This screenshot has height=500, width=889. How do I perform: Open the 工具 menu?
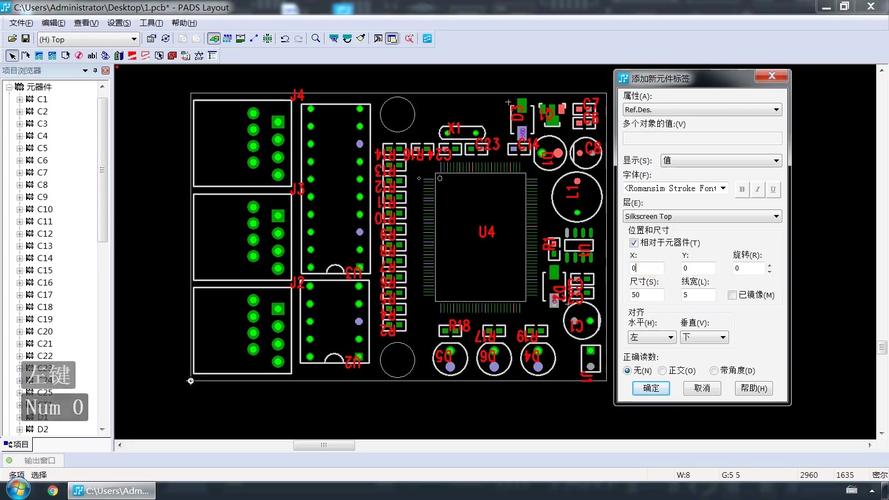point(150,23)
